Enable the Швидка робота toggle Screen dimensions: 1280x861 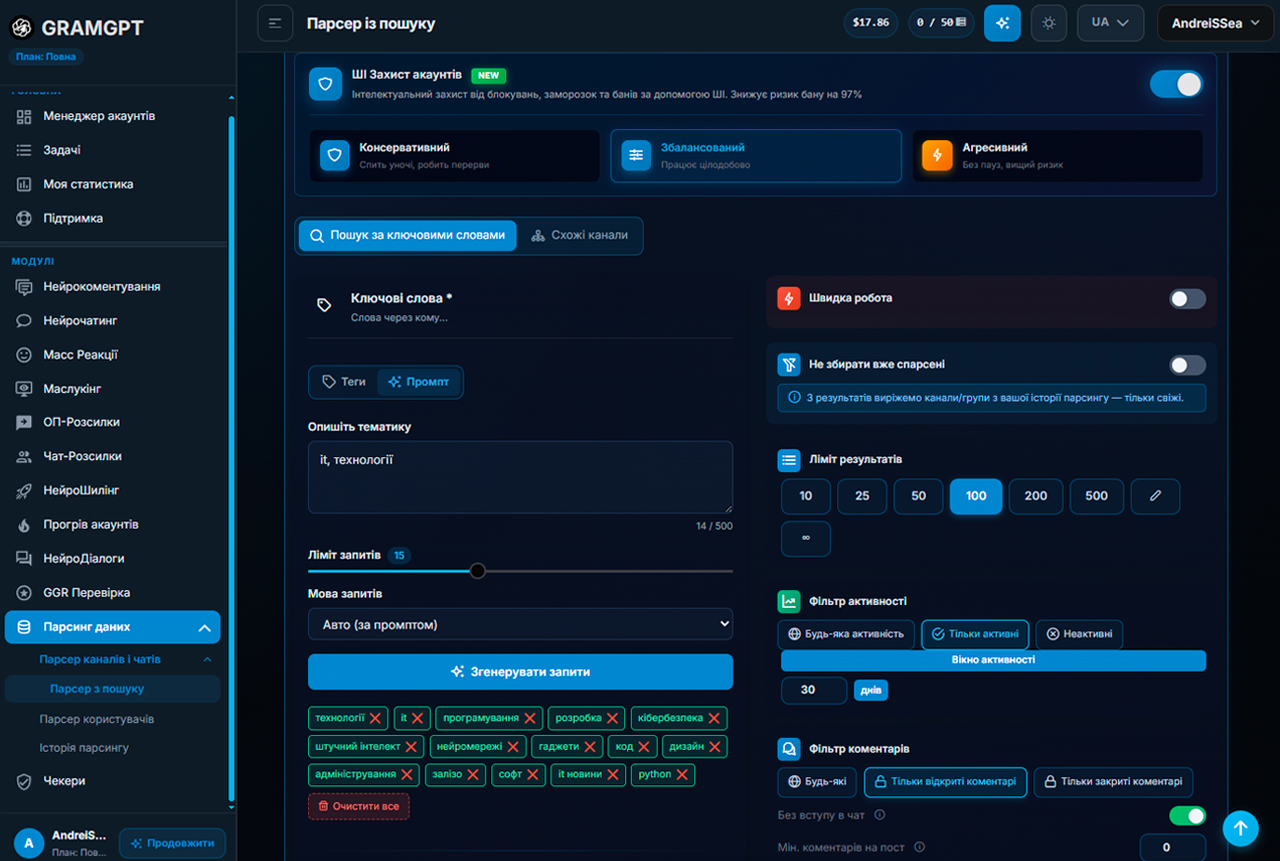coord(1187,298)
